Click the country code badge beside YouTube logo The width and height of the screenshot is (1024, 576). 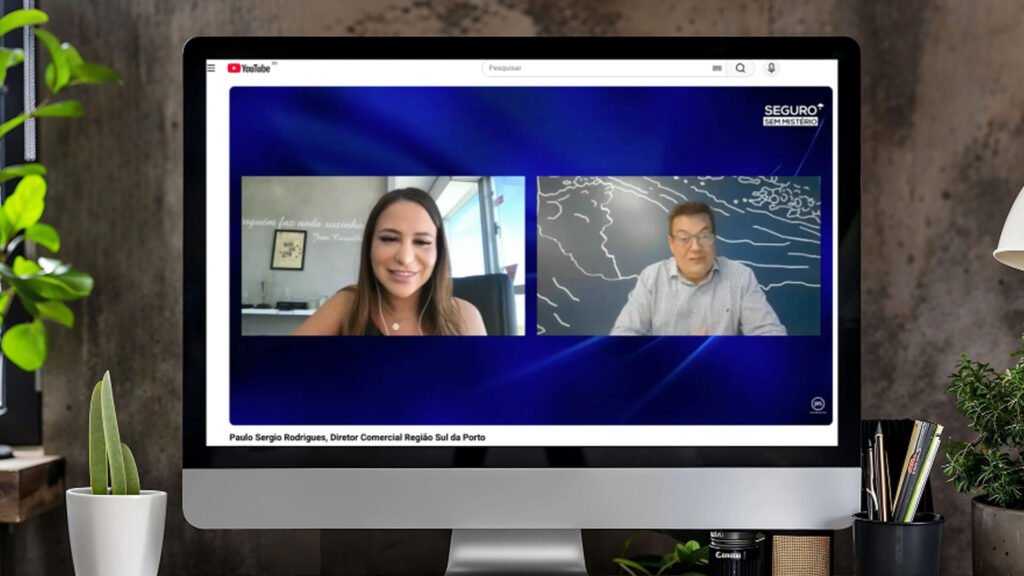click(x=275, y=64)
